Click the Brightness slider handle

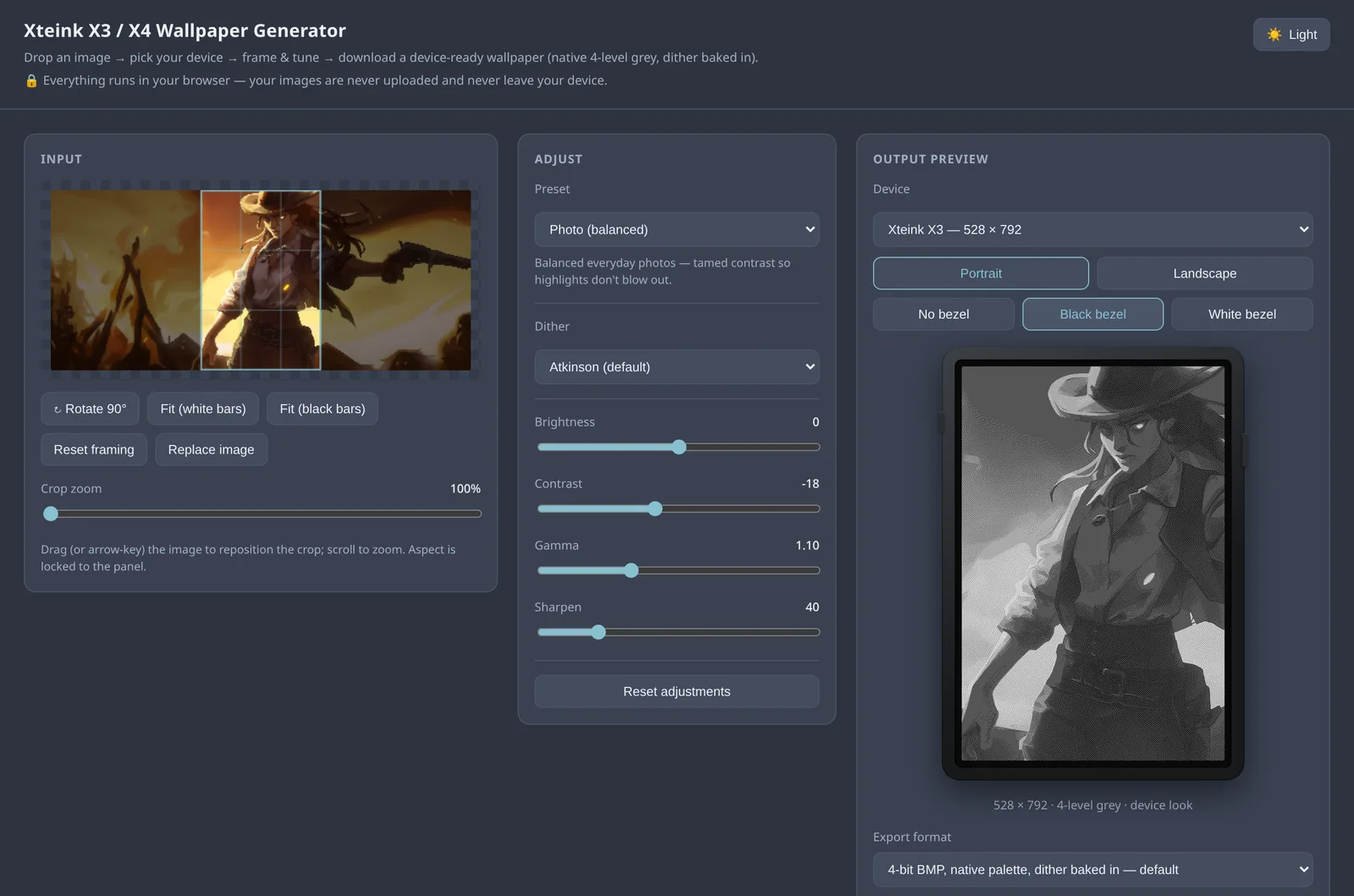click(x=679, y=447)
